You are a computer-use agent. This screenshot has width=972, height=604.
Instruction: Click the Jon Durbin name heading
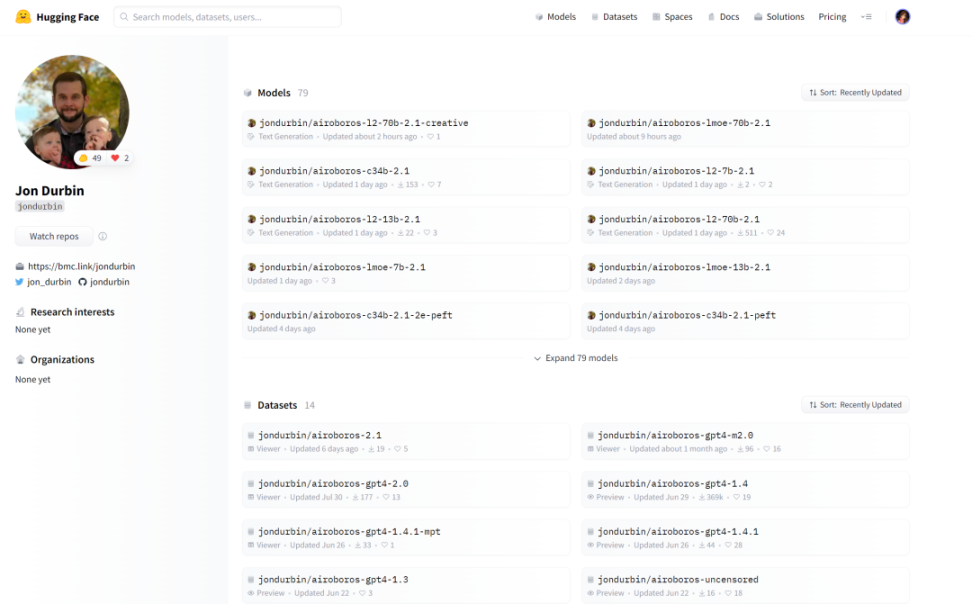coord(50,190)
